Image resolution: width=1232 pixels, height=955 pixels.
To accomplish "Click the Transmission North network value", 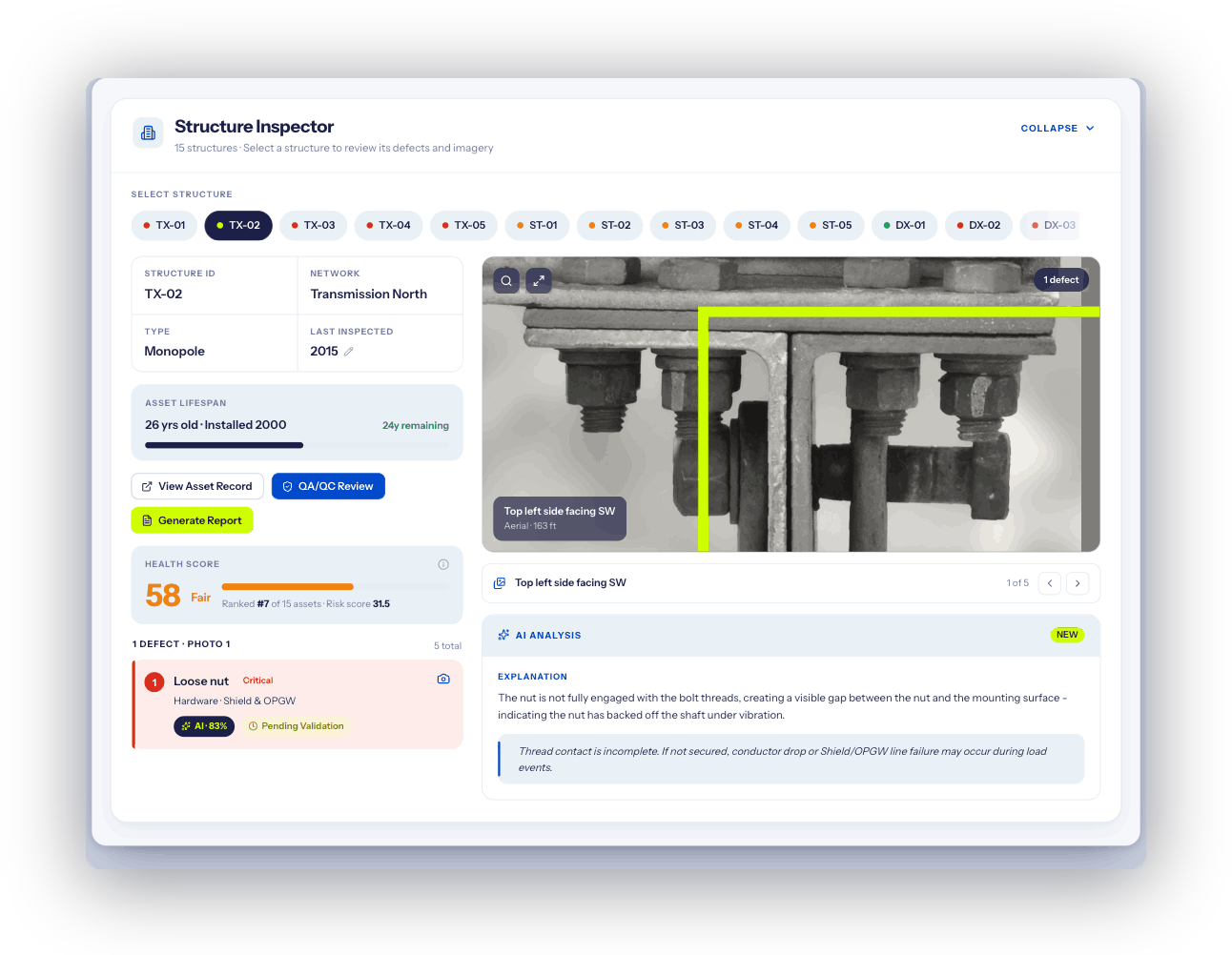I will tap(369, 295).
